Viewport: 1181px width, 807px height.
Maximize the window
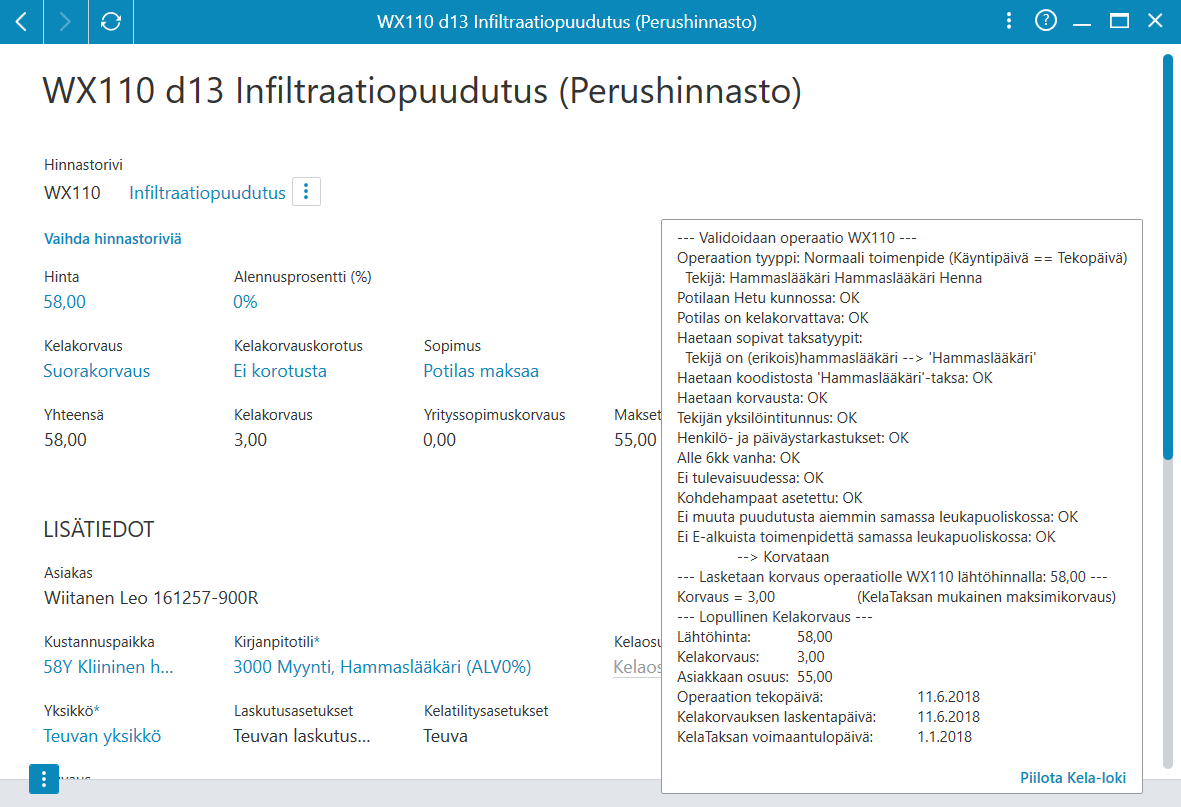(x=1119, y=21)
